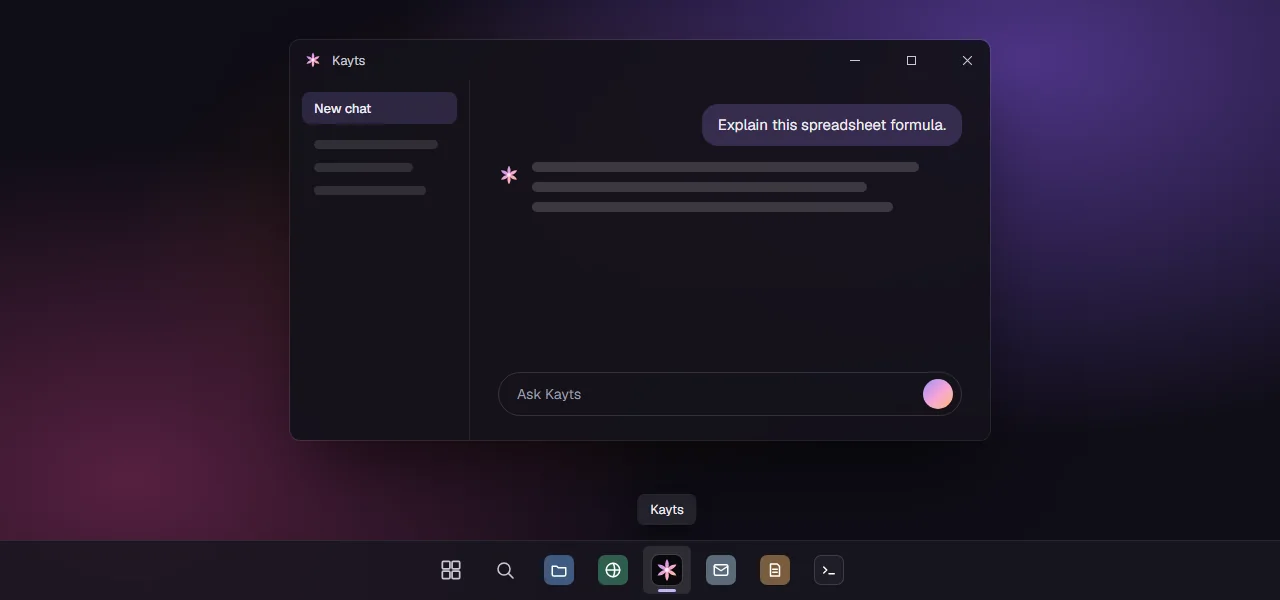Launch the terminal app icon
This screenshot has height=600, width=1280.
tap(829, 570)
